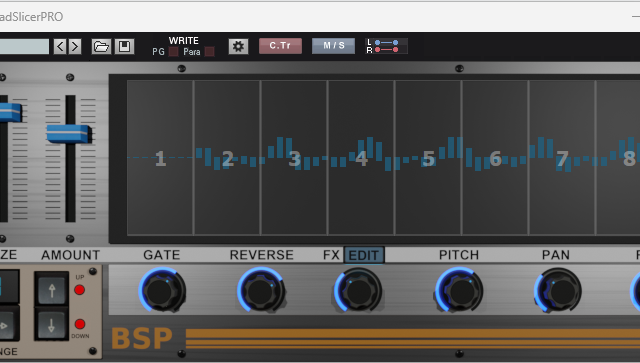Screen dimensions: 640x363
Task: Toggle the C.Tr button
Action: (280, 46)
